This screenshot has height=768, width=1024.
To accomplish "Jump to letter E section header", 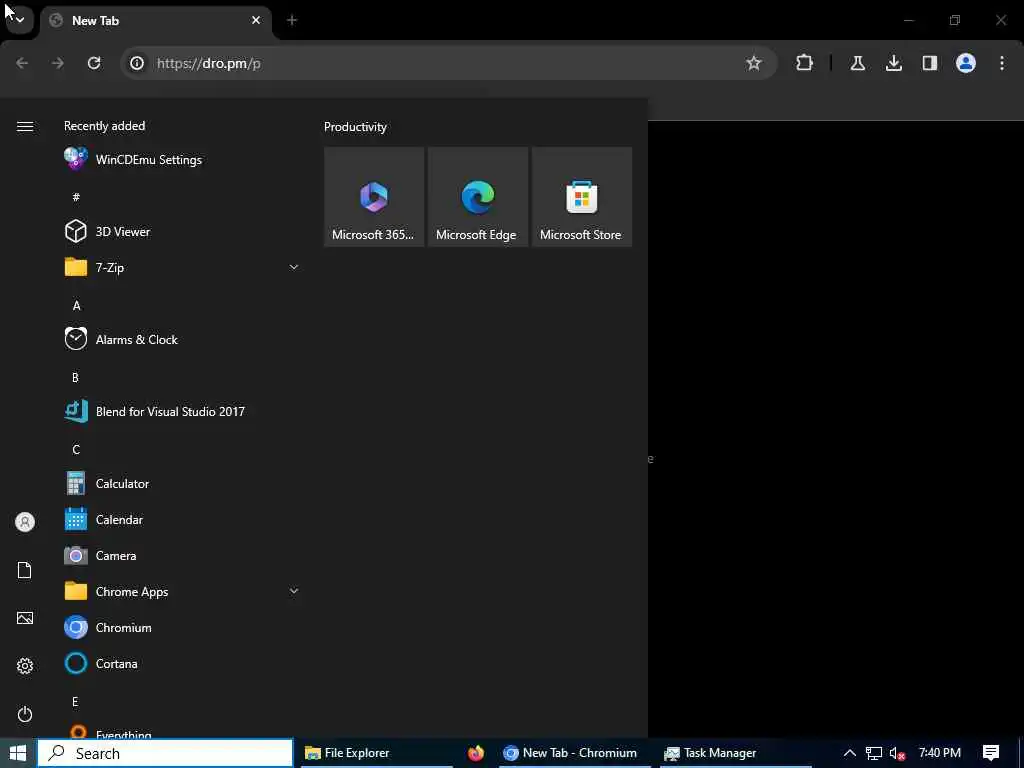I will pos(75,701).
